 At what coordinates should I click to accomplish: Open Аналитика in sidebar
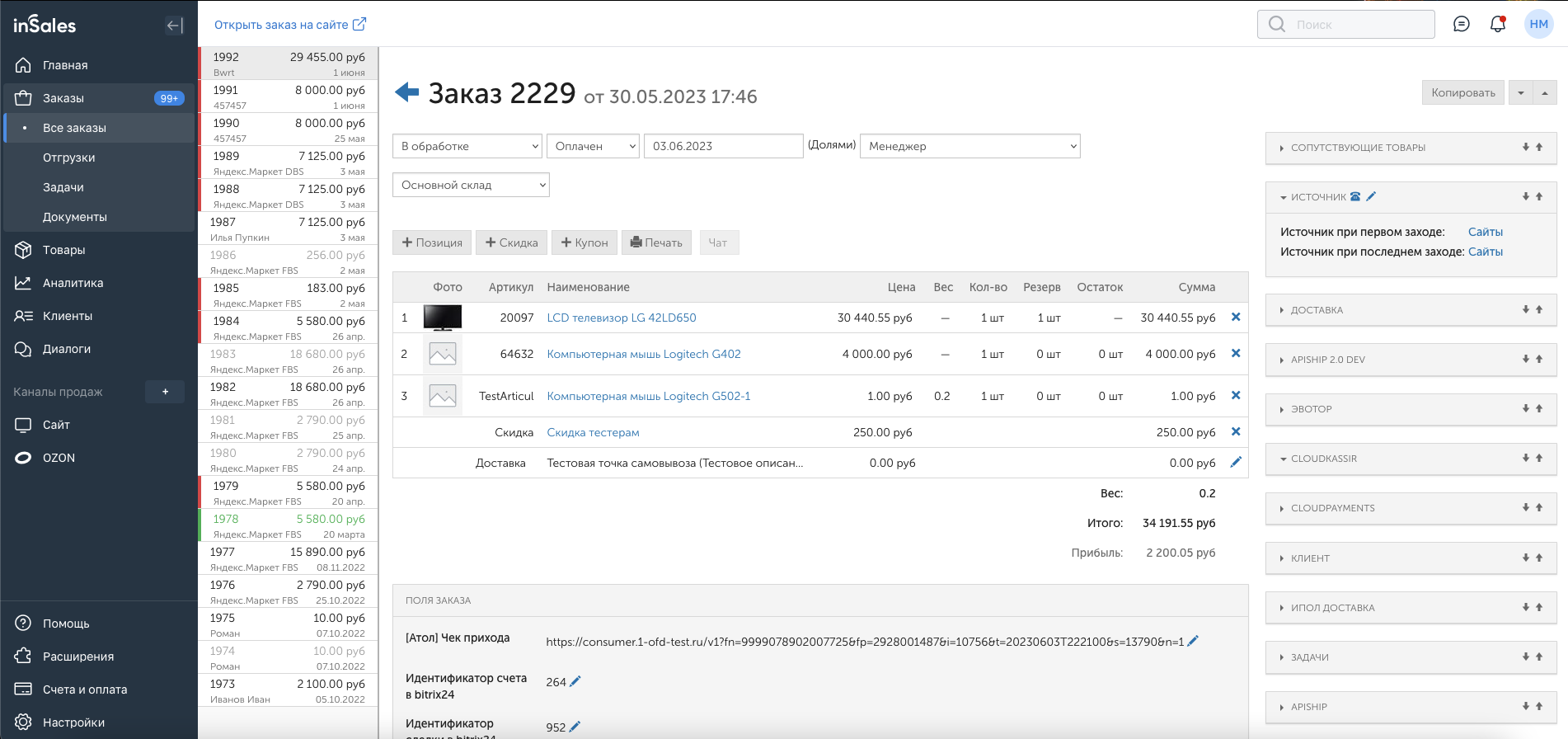99,283
